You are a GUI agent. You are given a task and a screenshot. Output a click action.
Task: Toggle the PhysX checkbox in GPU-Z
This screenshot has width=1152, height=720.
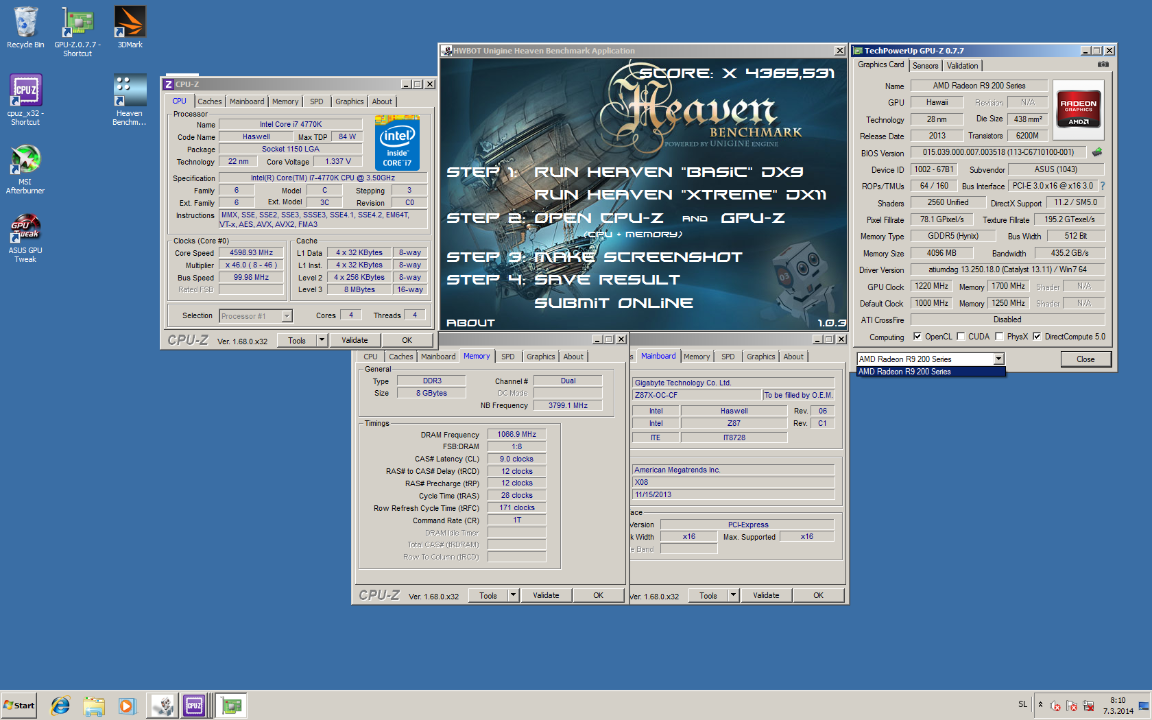coord(999,336)
